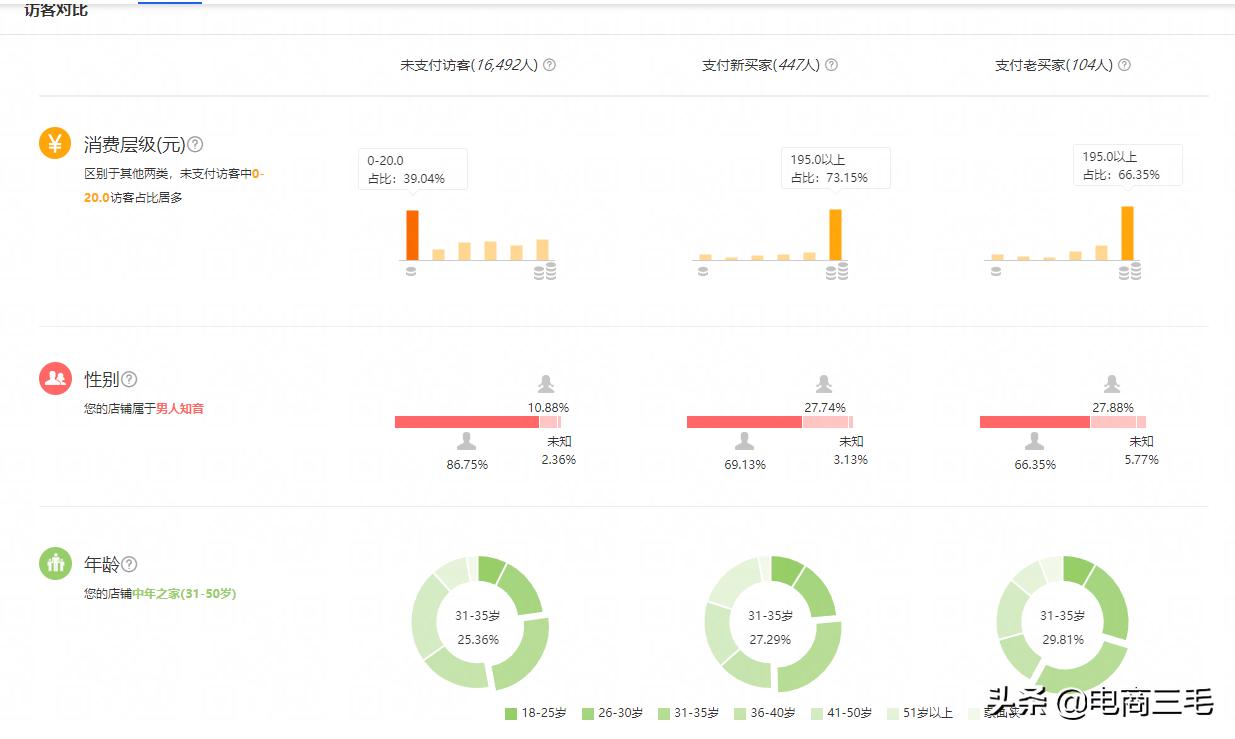Click last light bar in 未支付访客 spending chart
This screenshot has width=1235, height=739.
coord(542,250)
